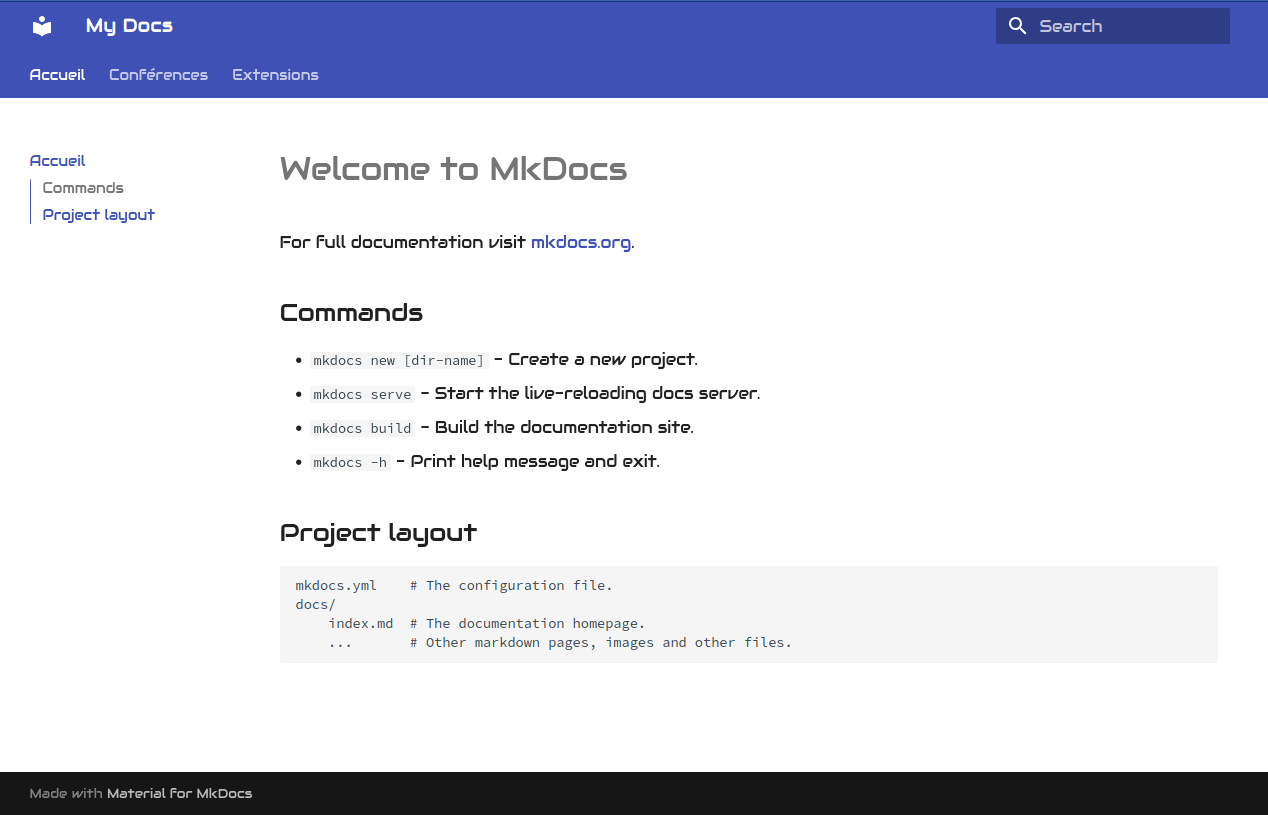
Task: Click the mkdocs serve code snippet
Action: (362, 395)
